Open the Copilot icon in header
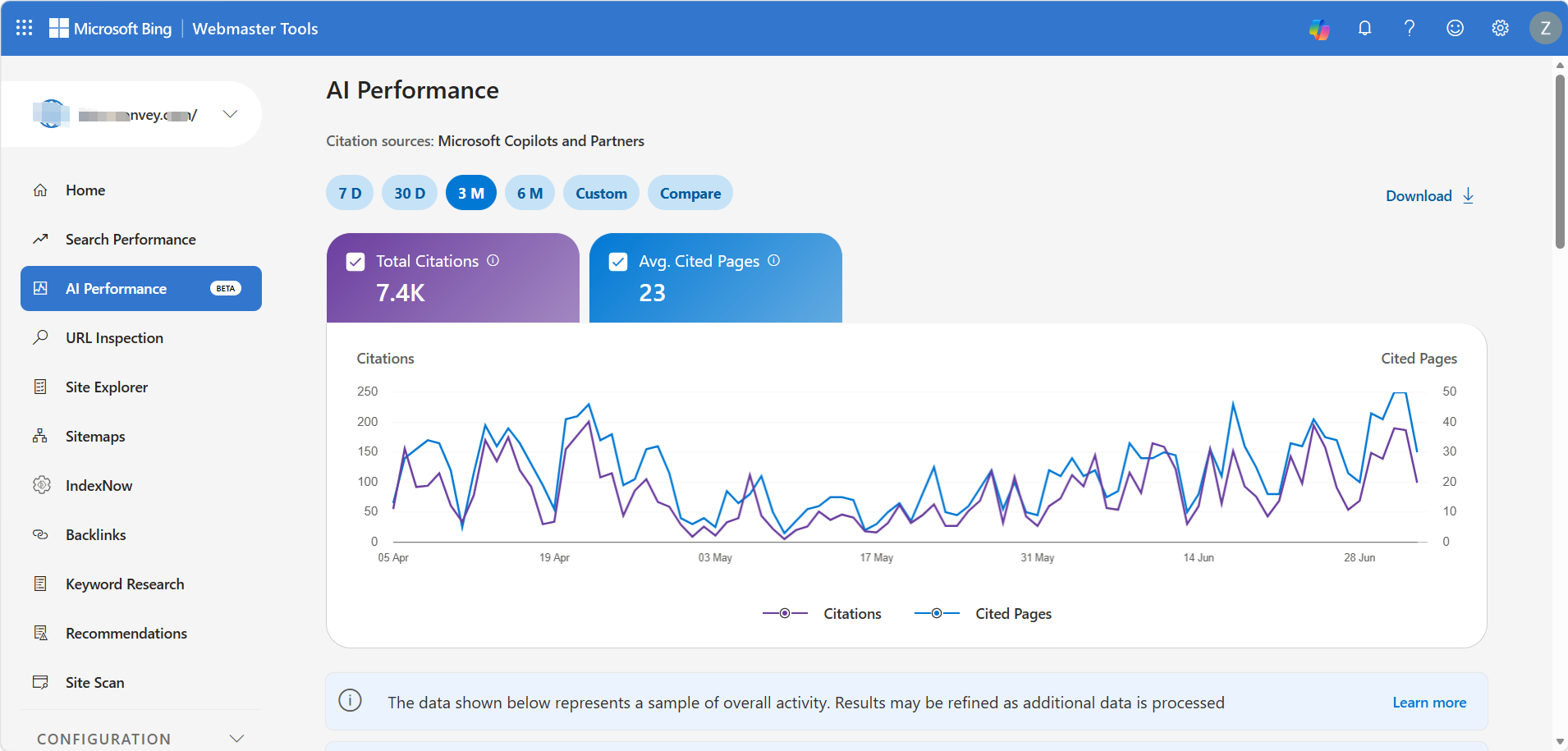 click(1319, 29)
